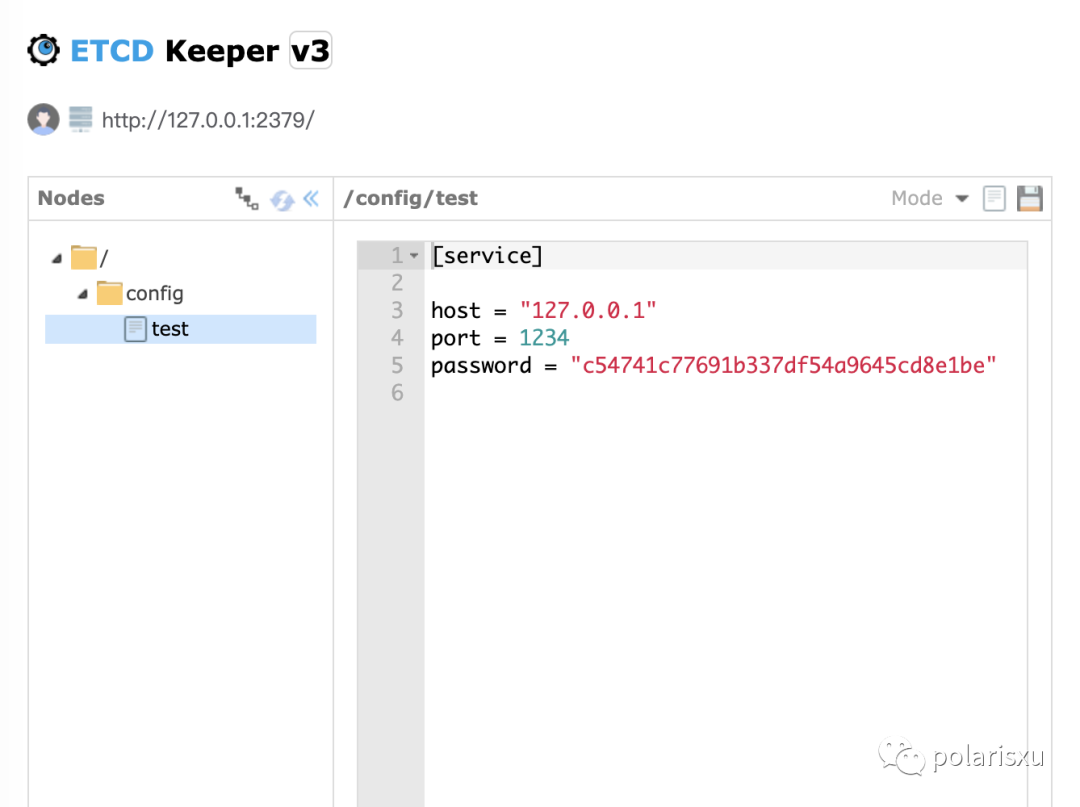
Task: Click line number 4 in the gutter
Action: (x=397, y=338)
